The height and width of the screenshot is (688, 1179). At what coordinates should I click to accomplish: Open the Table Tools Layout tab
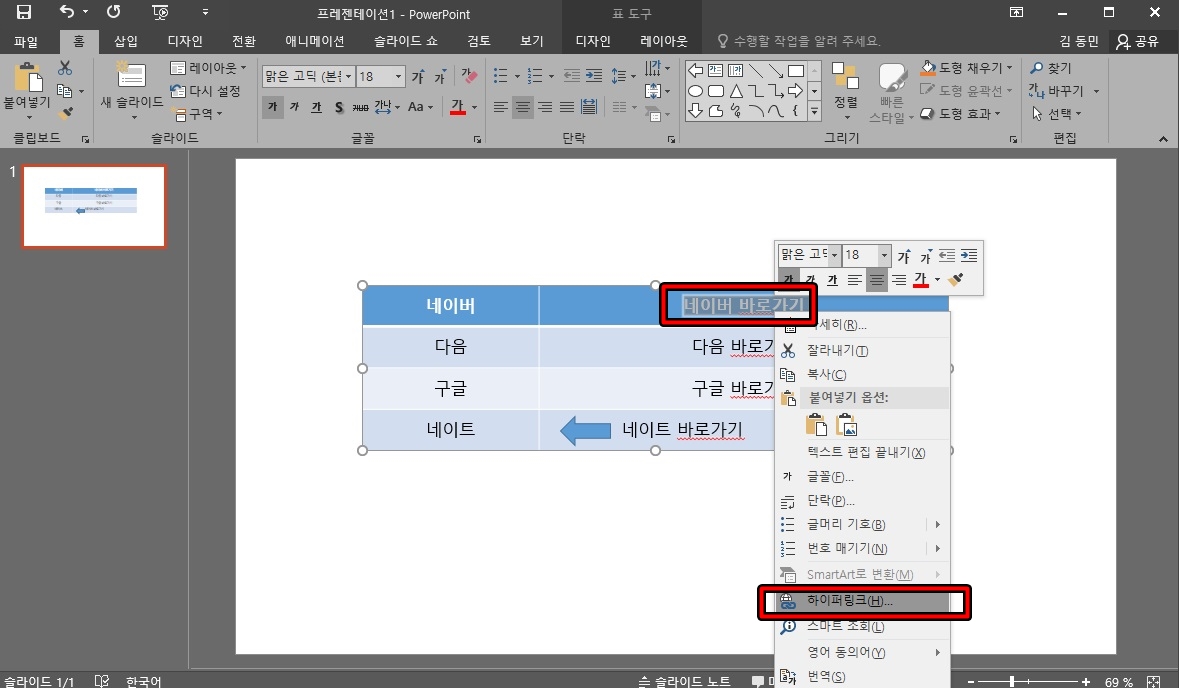click(x=664, y=41)
